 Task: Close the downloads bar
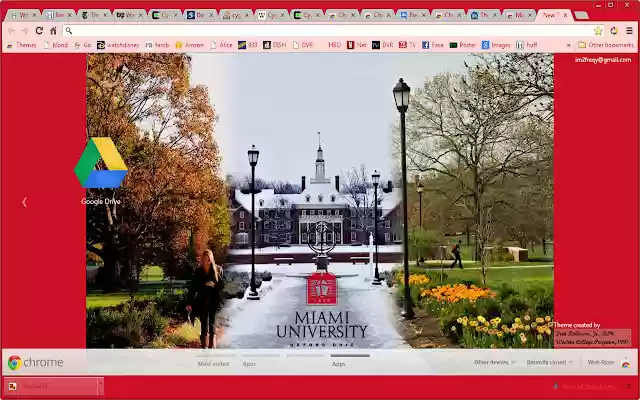[x=629, y=386]
